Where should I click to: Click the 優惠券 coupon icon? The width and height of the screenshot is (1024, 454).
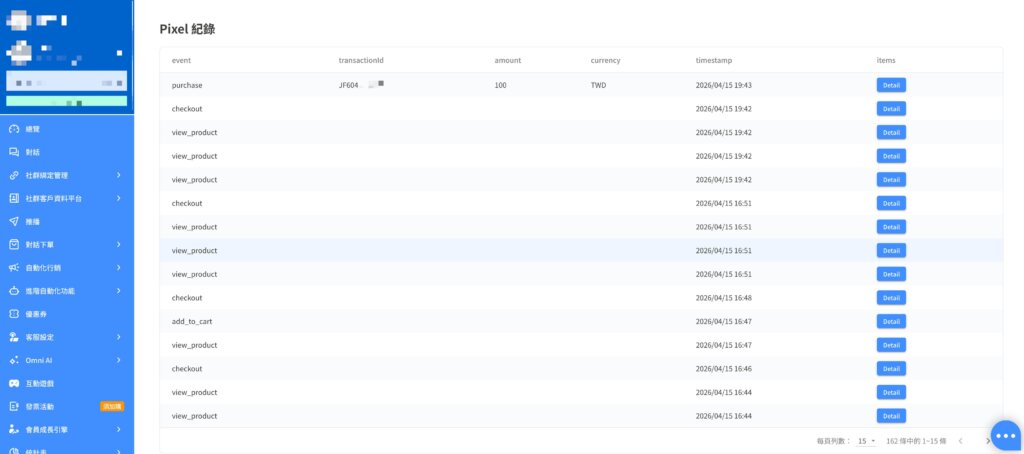[x=14, y=314]
